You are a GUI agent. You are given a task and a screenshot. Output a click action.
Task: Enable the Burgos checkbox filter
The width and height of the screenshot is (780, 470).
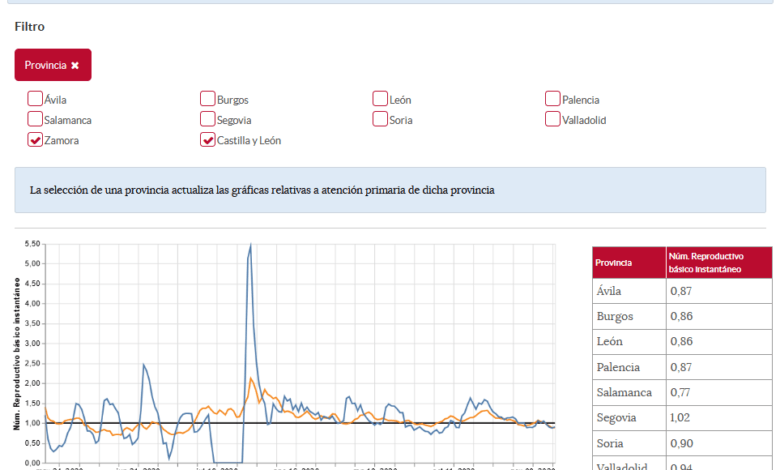208,99
